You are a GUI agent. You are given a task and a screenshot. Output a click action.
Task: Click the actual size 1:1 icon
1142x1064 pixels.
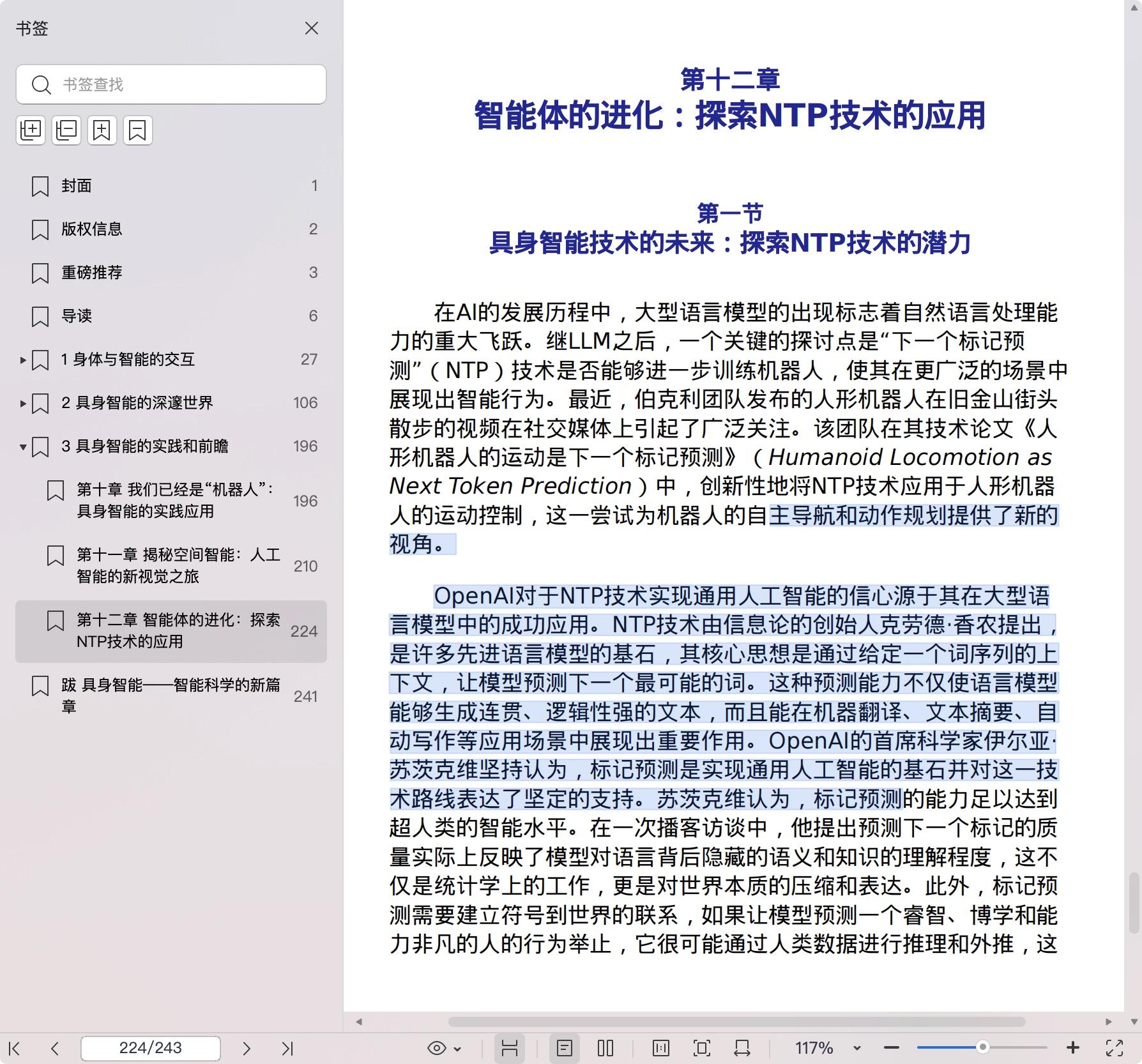pyautogui.click(x=661, y=1048)
